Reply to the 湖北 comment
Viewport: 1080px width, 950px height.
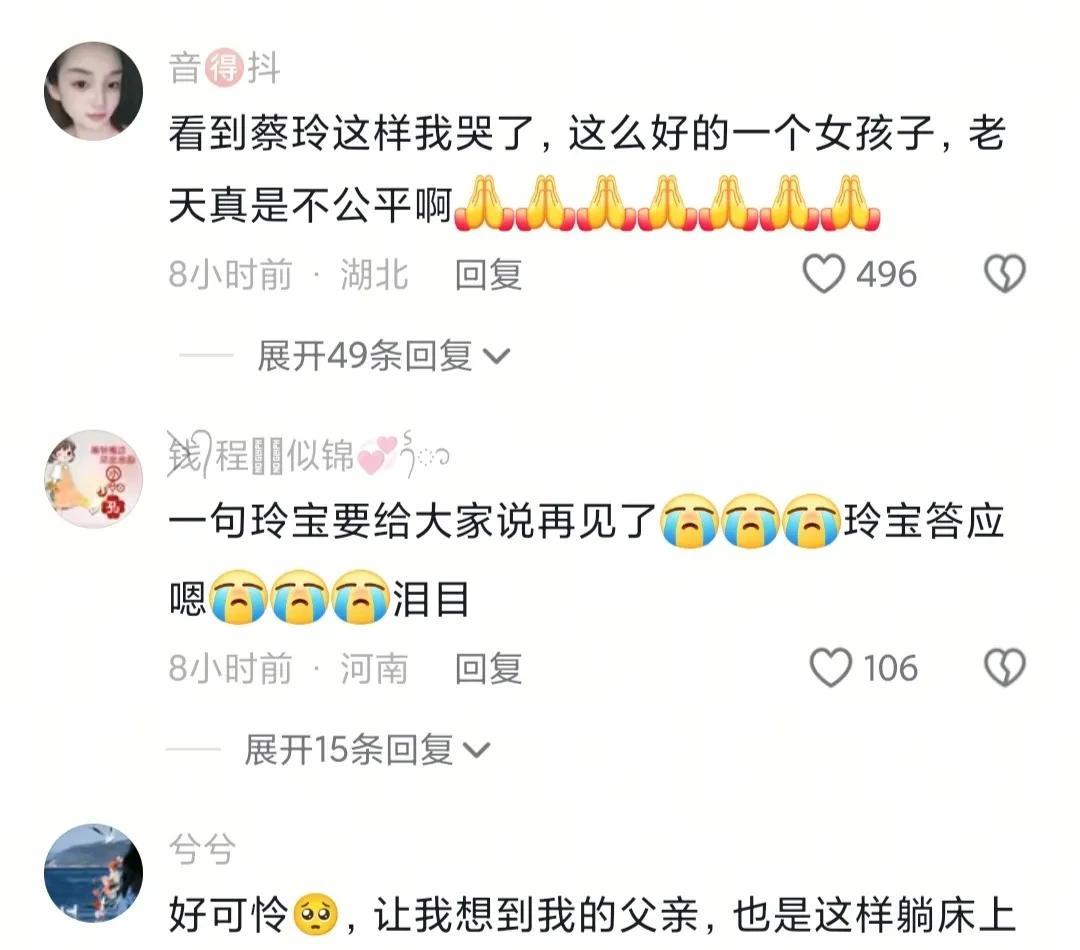pyautogui.click(x=488, y=275)
